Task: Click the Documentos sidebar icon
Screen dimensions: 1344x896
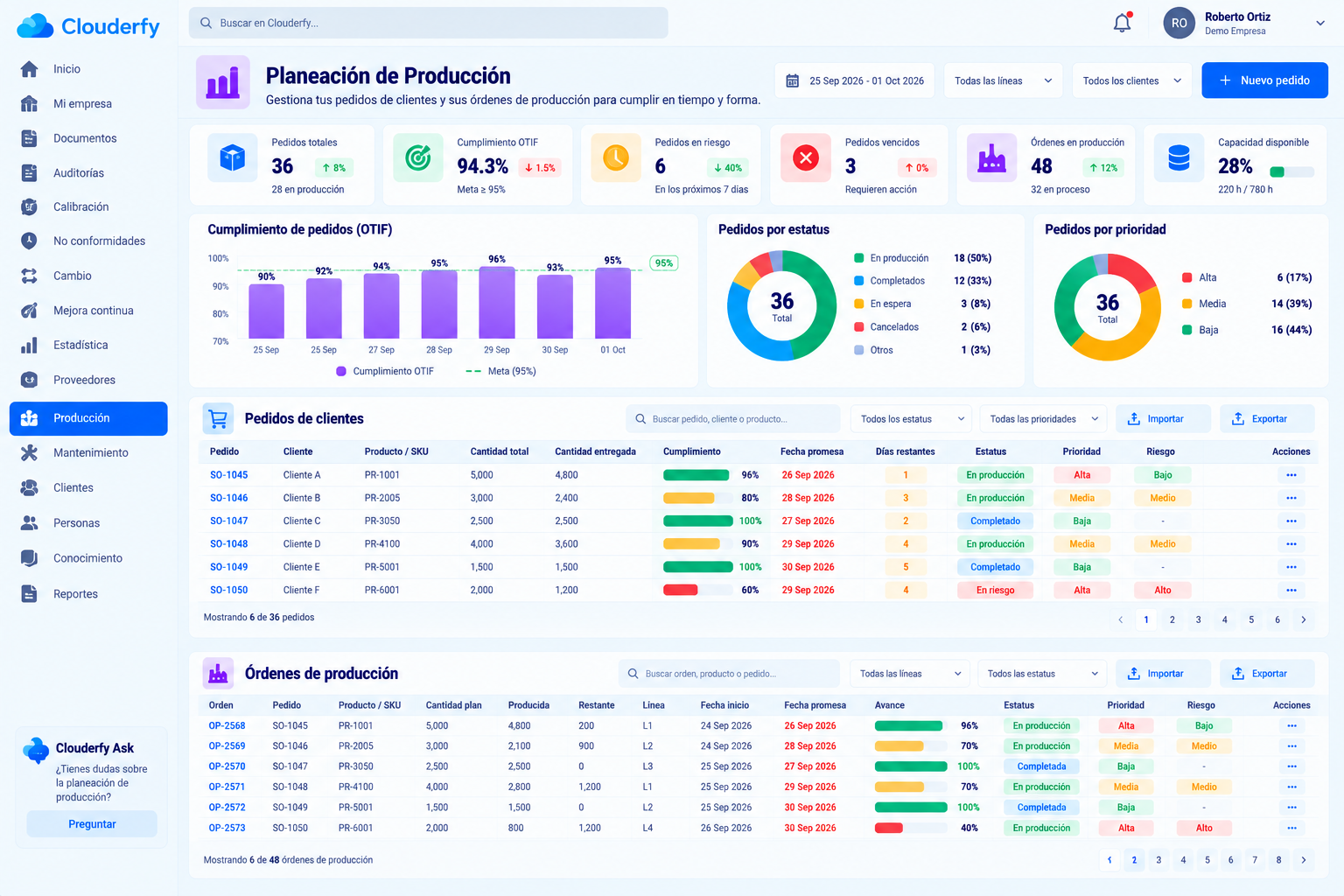Action: [29, 138]
